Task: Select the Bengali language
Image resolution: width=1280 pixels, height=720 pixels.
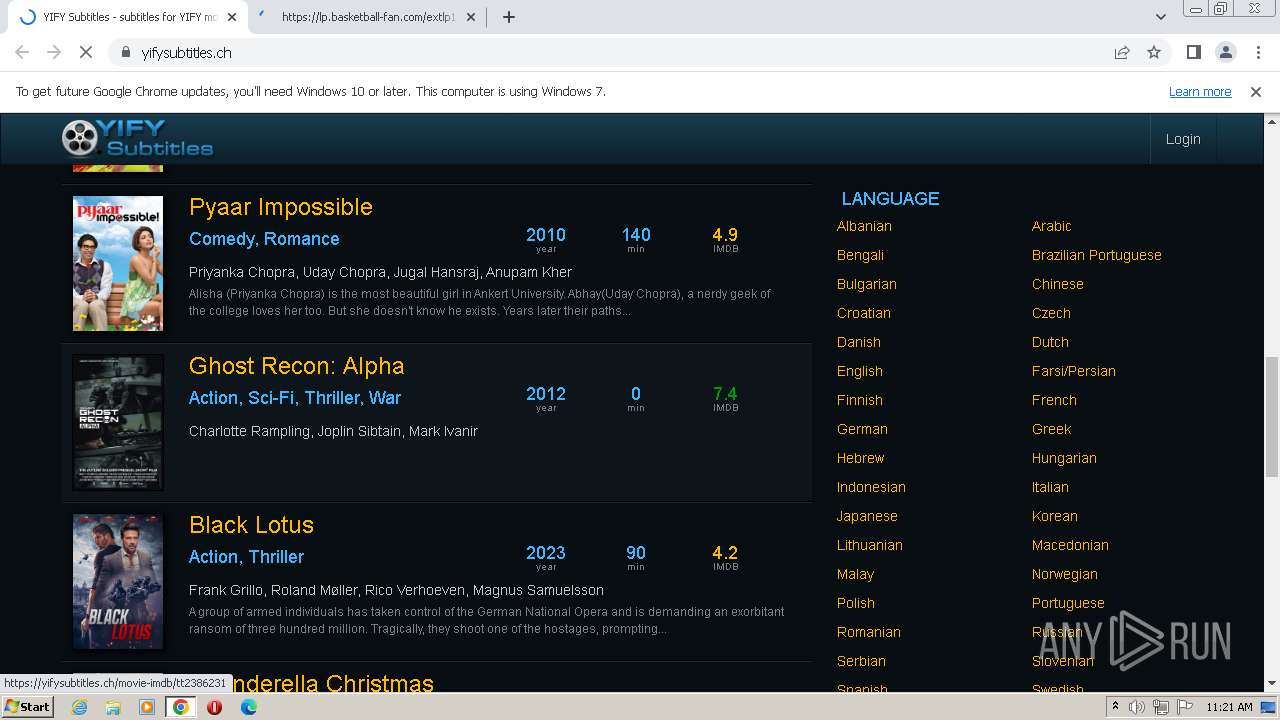Action: [x=860, y=255]
